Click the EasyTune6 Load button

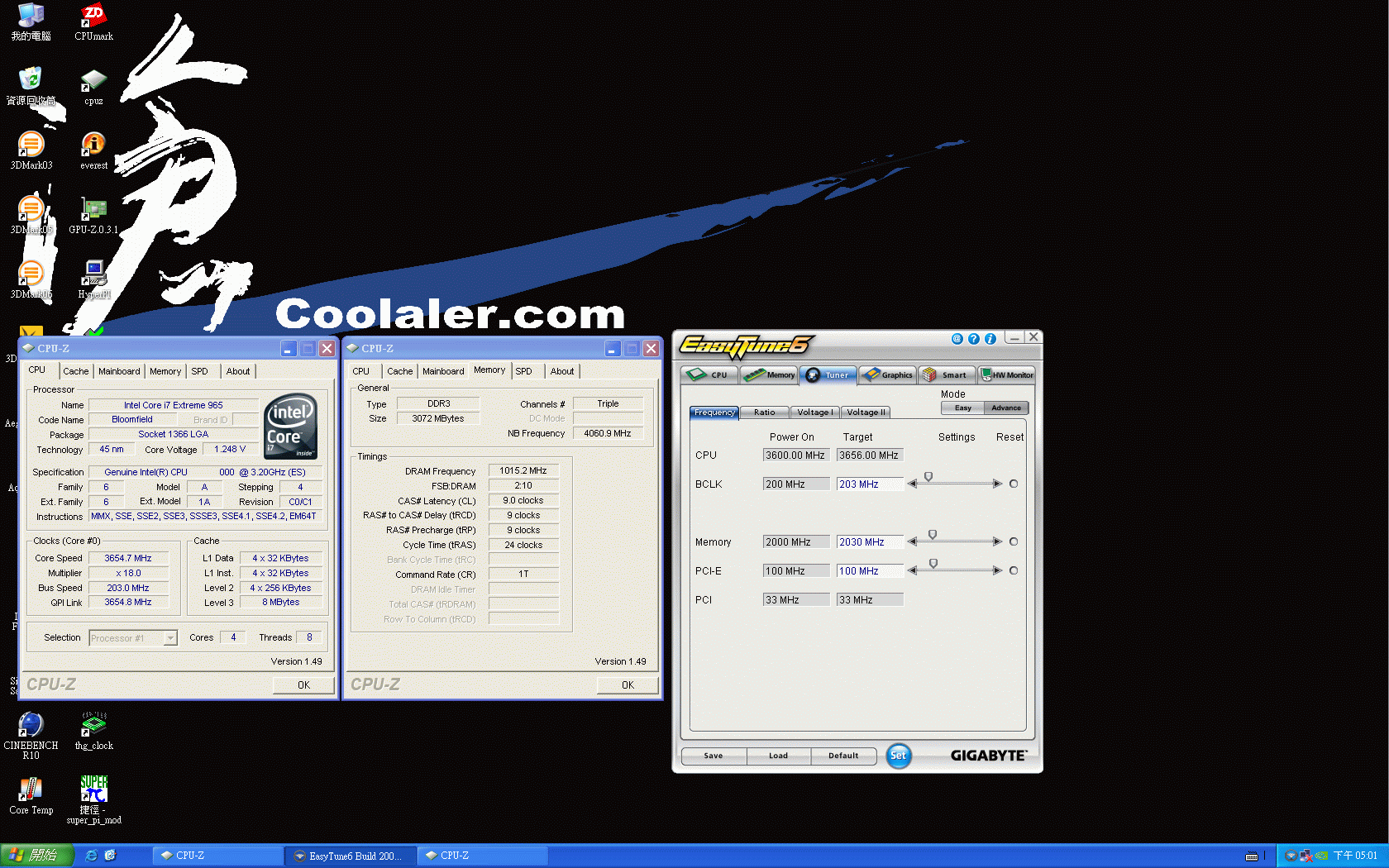coord(778,756)
